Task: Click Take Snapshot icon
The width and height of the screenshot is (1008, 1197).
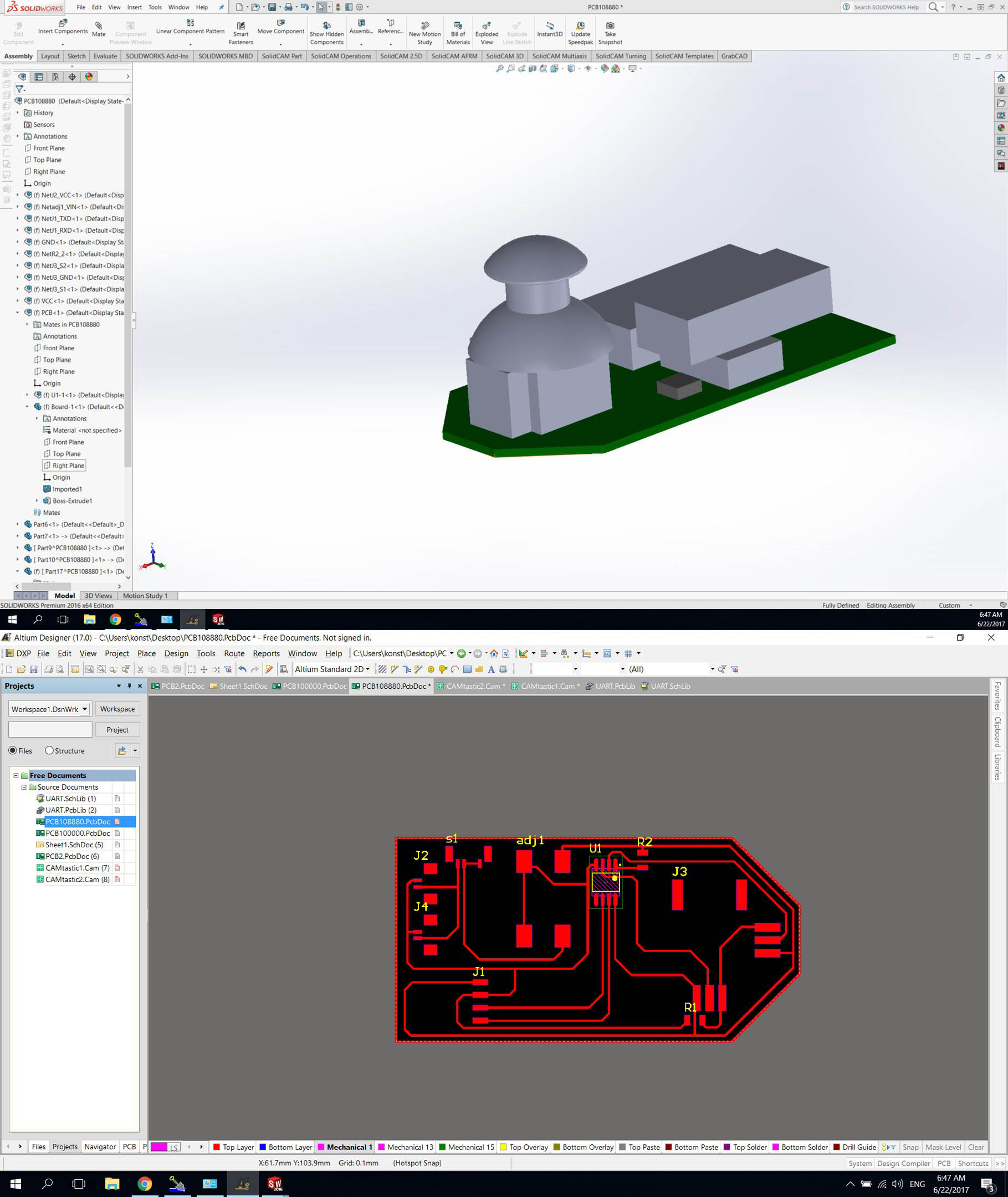Action: pos(610,33)
